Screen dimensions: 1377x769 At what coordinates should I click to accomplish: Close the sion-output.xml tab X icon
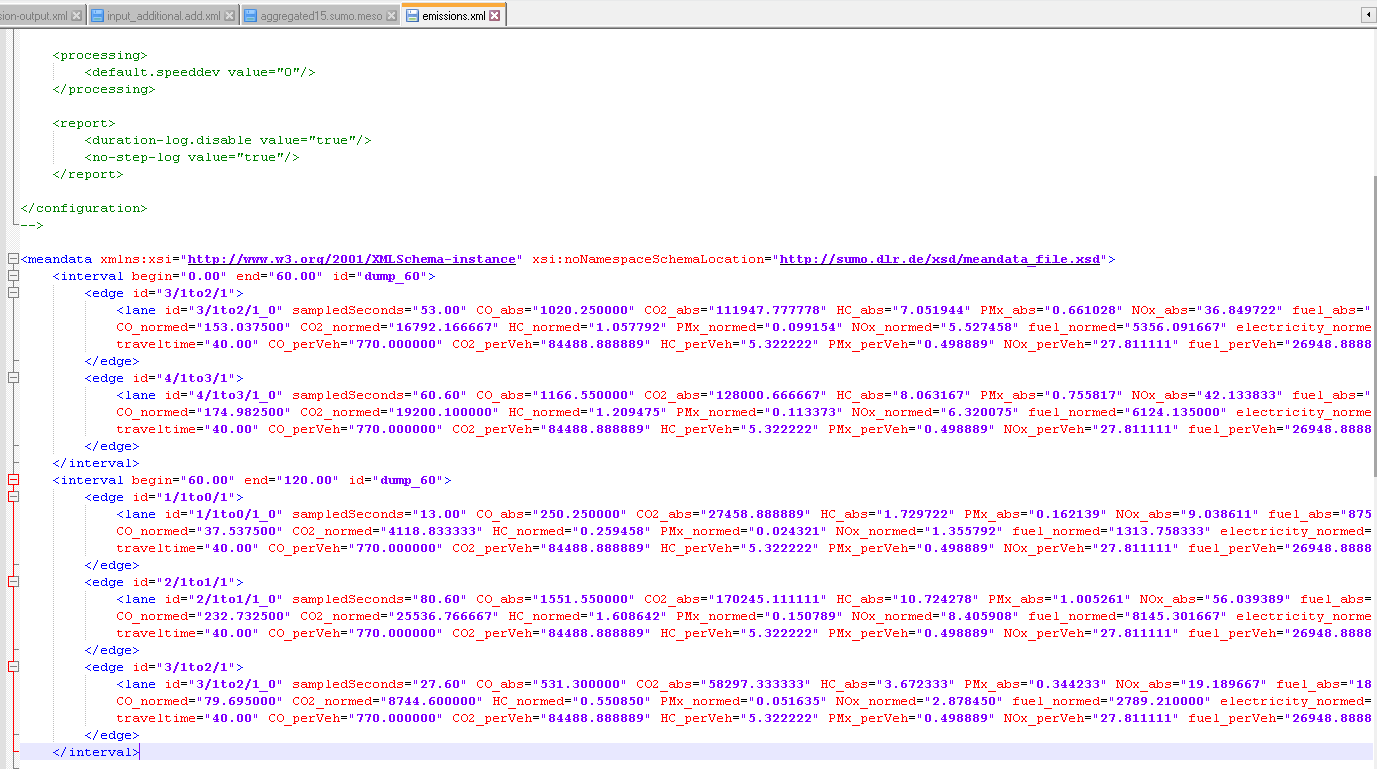coord(78,15)
